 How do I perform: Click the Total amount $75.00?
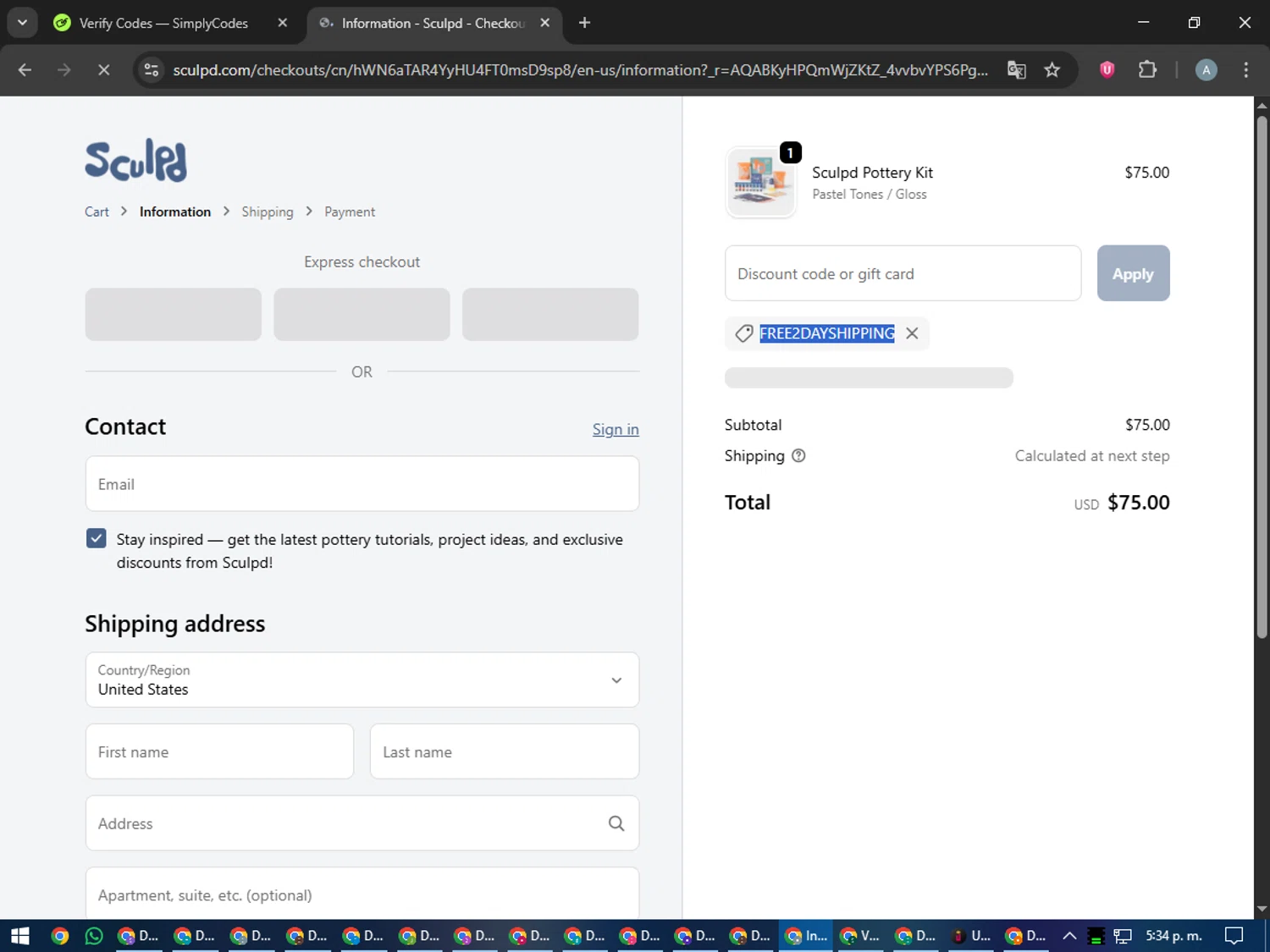click(1138, 503)
